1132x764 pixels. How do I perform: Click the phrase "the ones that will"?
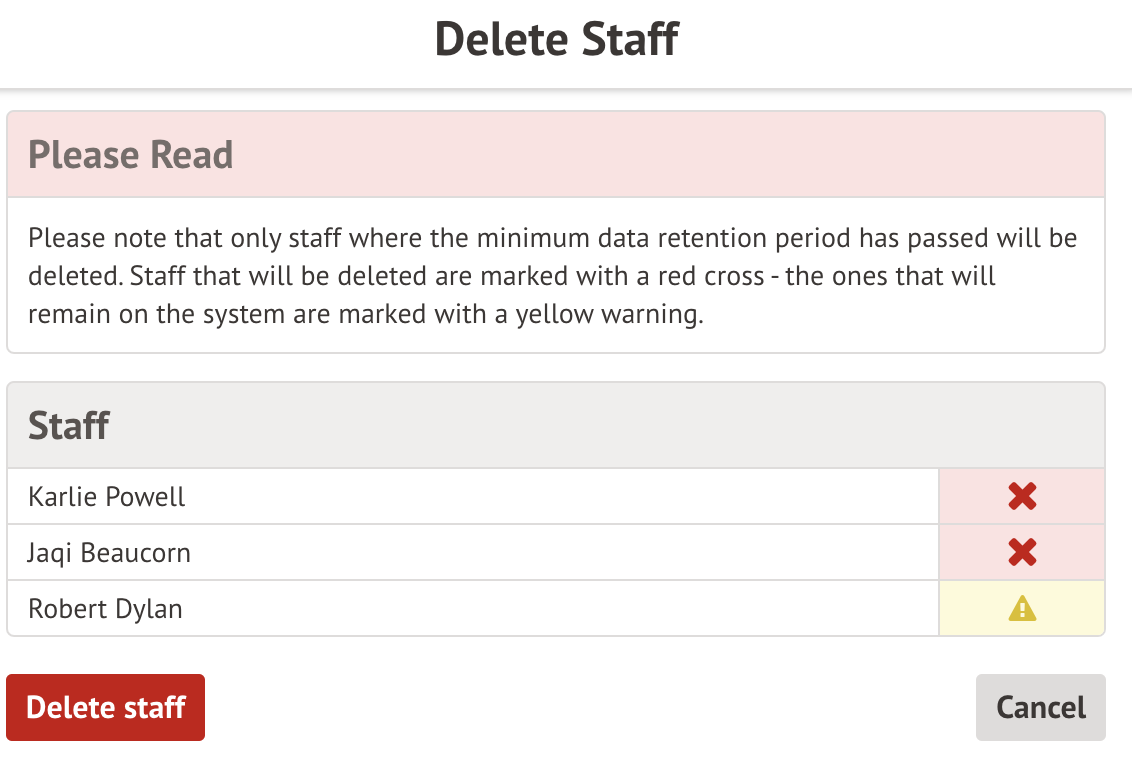pos(890,276)
